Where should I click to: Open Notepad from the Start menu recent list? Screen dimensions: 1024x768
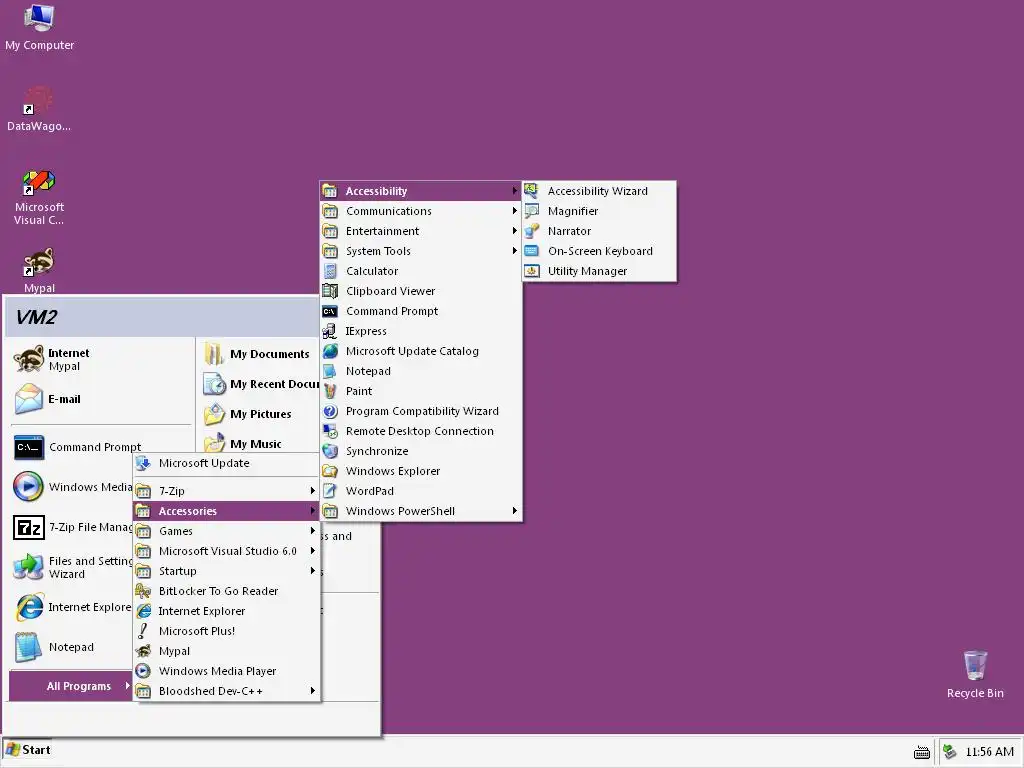coord(72,647)
